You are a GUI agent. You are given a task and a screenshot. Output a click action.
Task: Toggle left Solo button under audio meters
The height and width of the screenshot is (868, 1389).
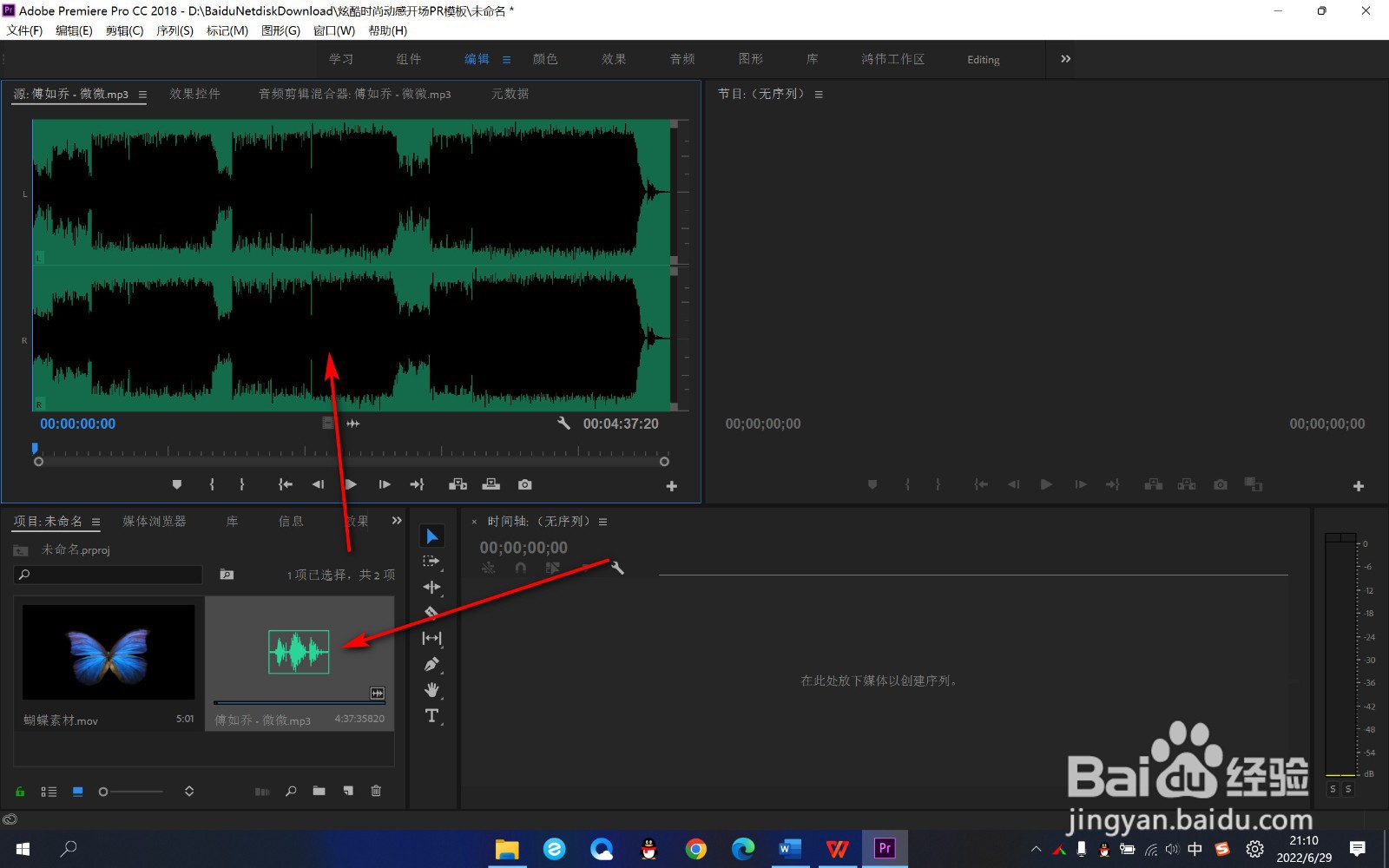pyautogui.click(x=1333, y=789)
